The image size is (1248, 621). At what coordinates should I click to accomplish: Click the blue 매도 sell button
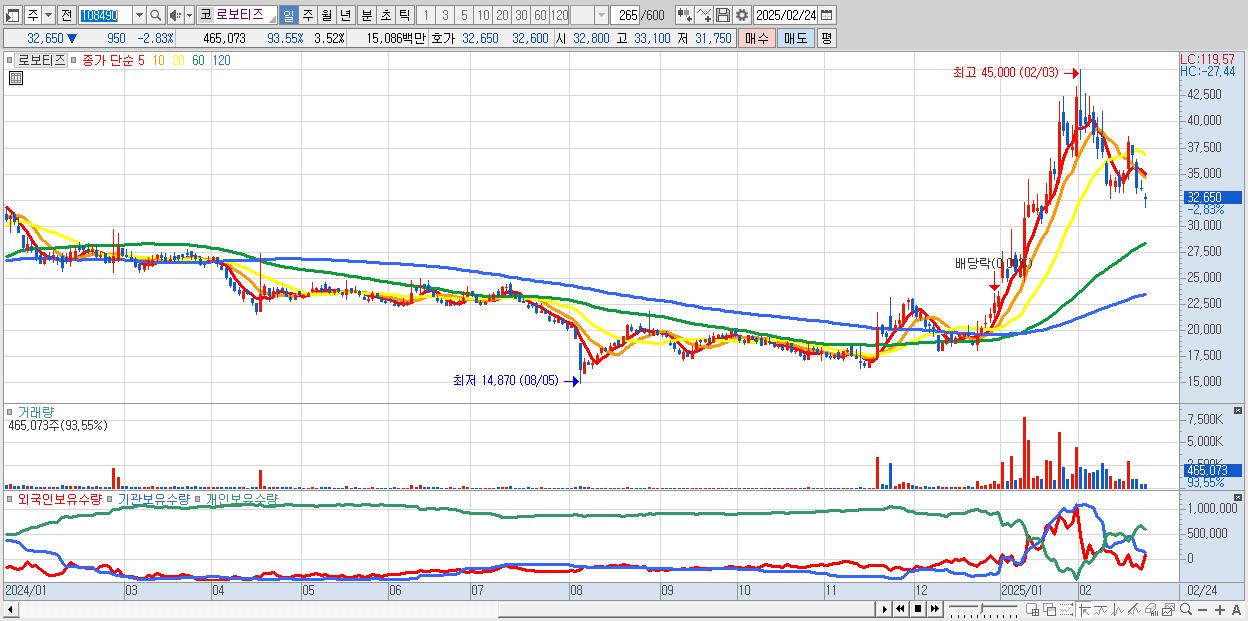(796, 38)
